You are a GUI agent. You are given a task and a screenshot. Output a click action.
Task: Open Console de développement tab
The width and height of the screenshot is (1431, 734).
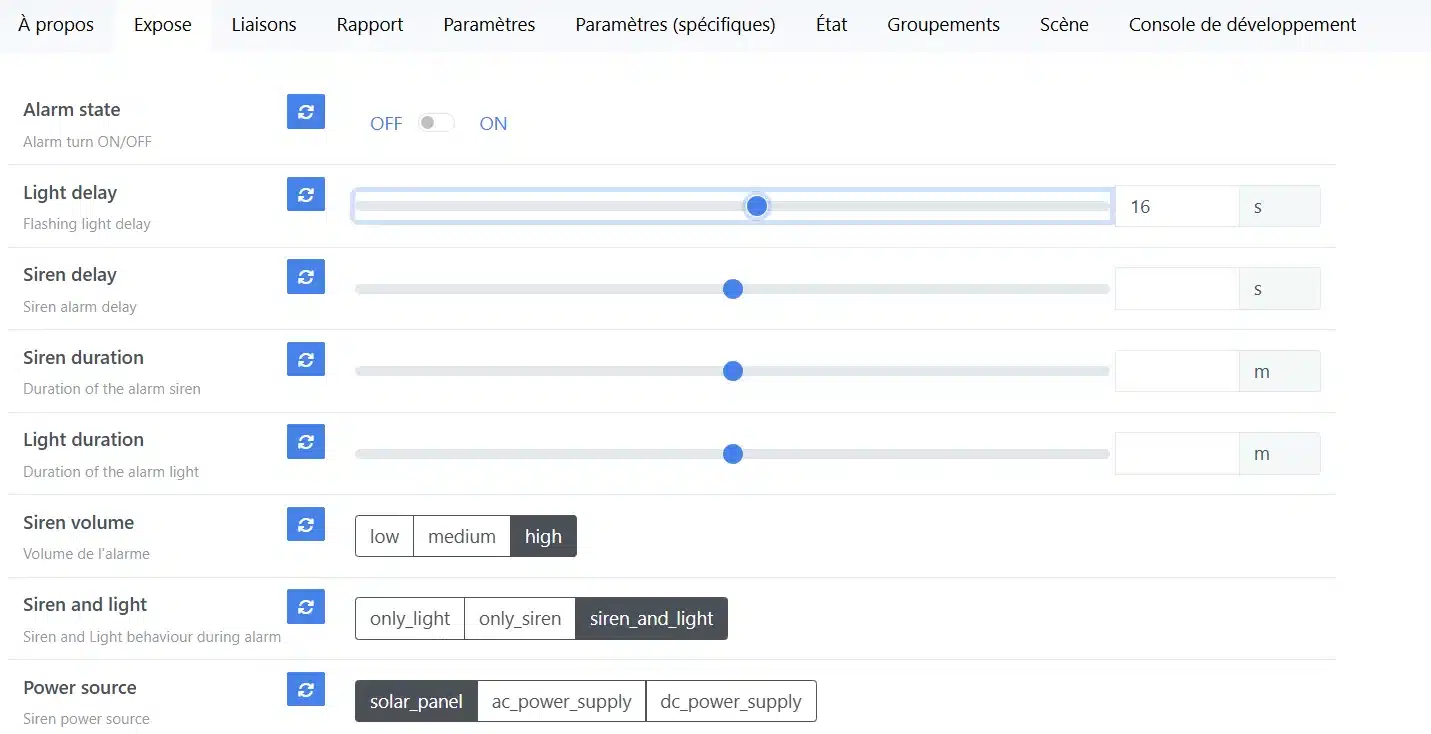1242,25
